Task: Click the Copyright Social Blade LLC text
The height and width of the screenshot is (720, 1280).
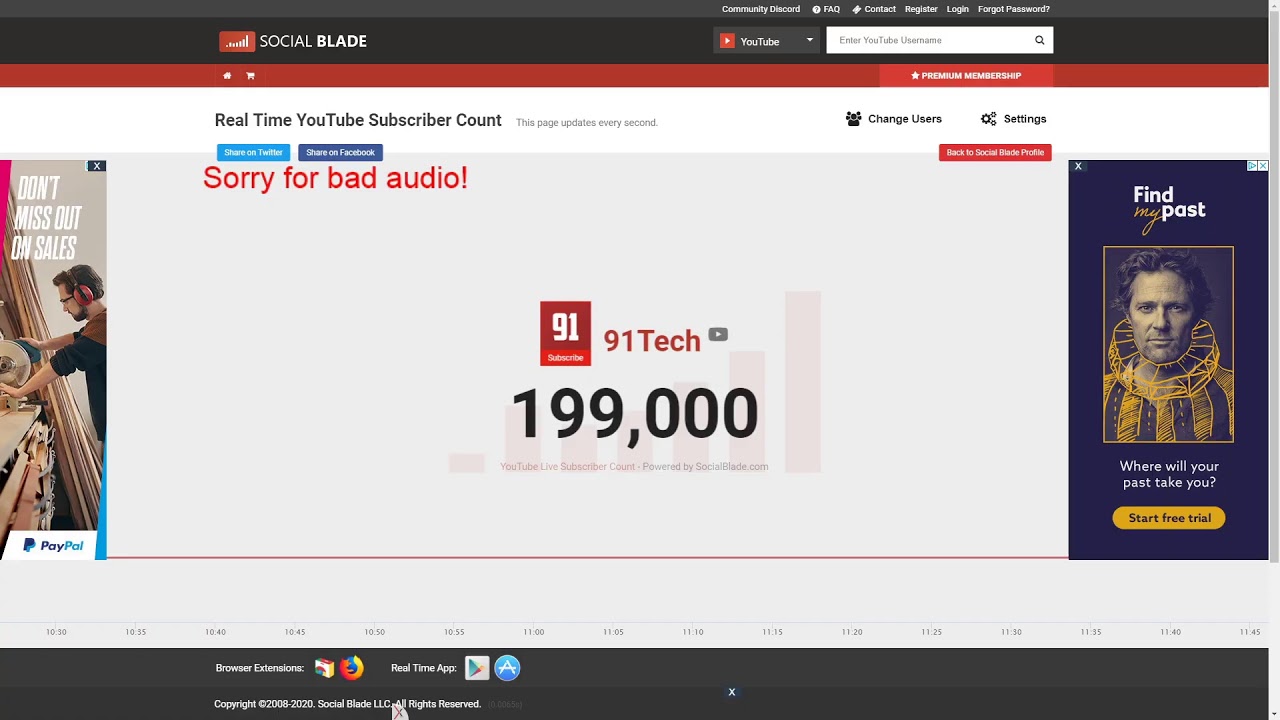Action: click(x=347, y=704)
